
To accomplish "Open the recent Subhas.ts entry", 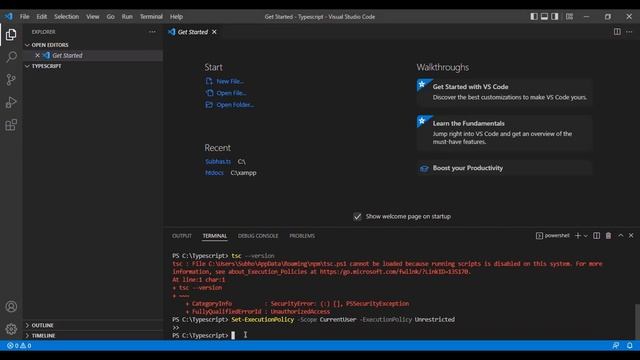I will 218,162.
